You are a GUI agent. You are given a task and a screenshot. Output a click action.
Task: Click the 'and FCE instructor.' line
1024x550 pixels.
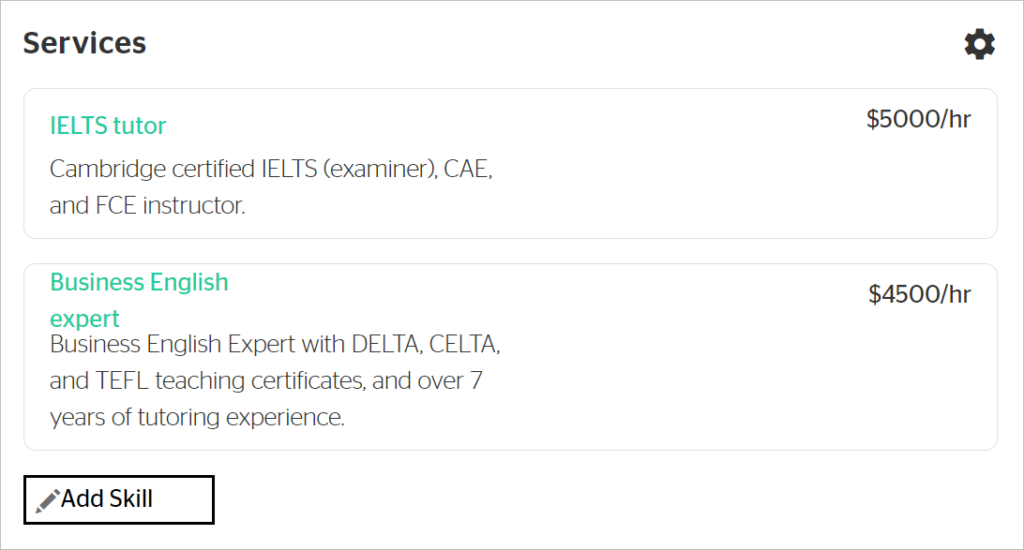point(148,206)
